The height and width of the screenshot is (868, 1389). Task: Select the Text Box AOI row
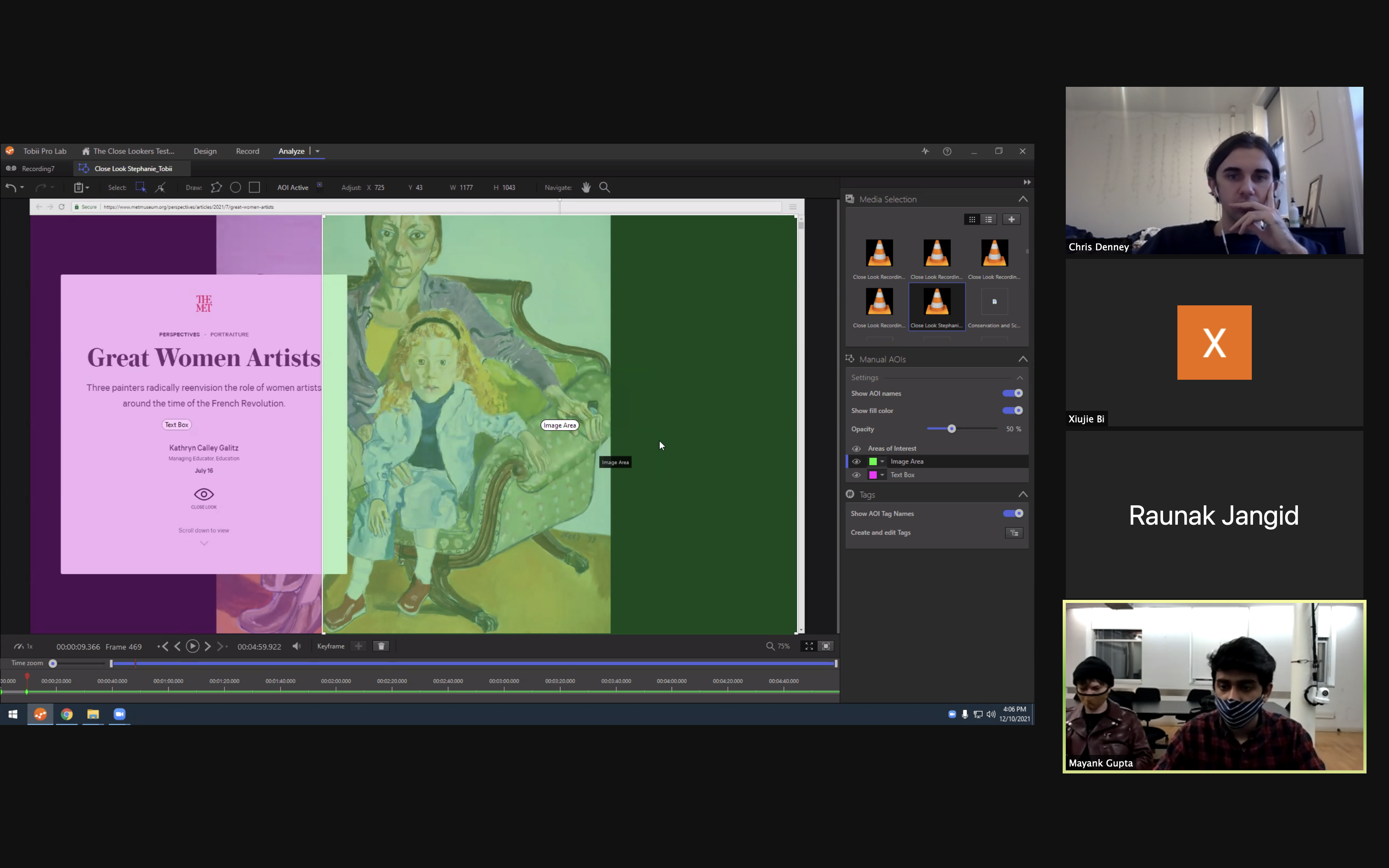click(x=937, y=475)
